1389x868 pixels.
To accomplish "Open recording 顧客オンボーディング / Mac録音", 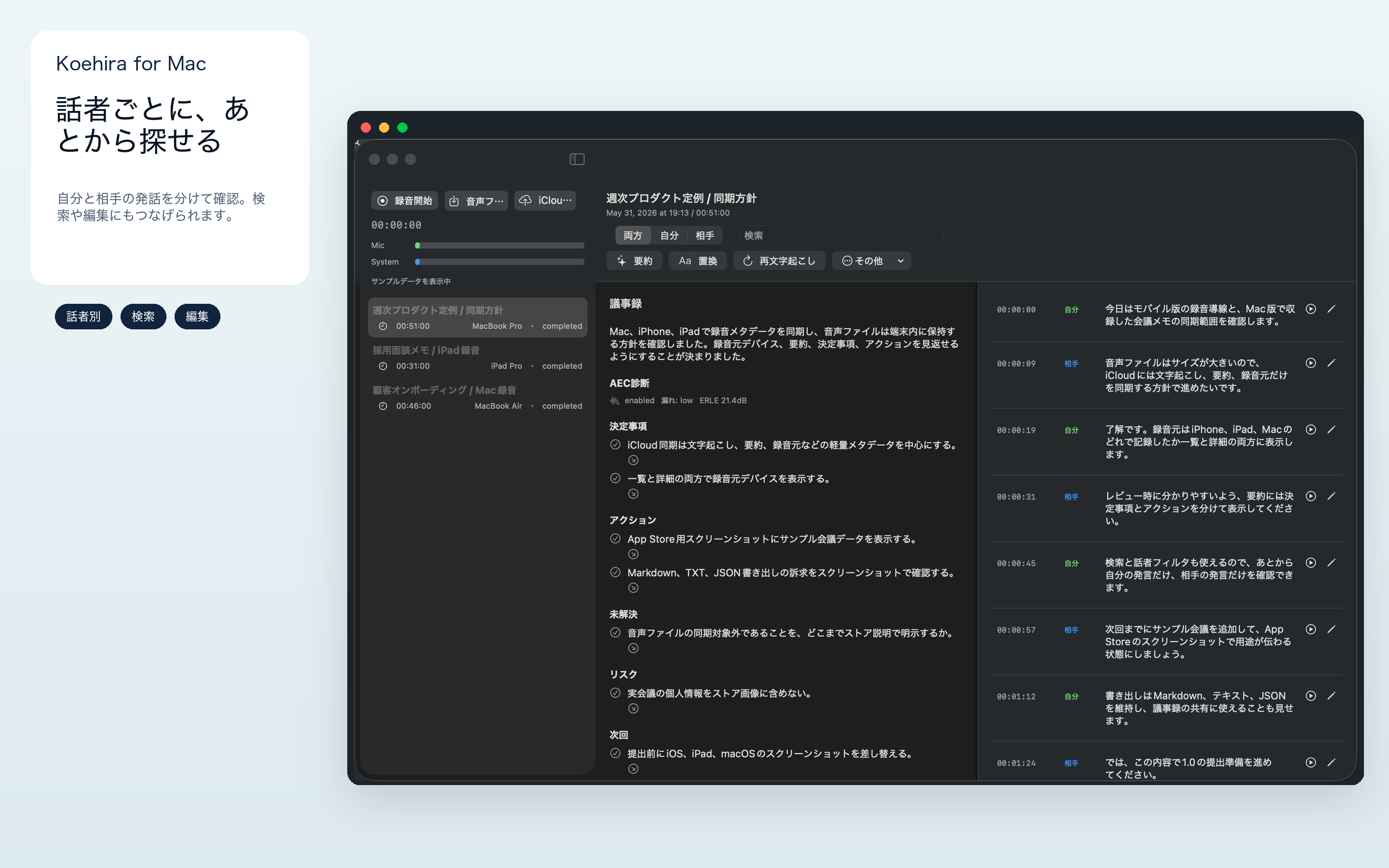I will point(477,397).
